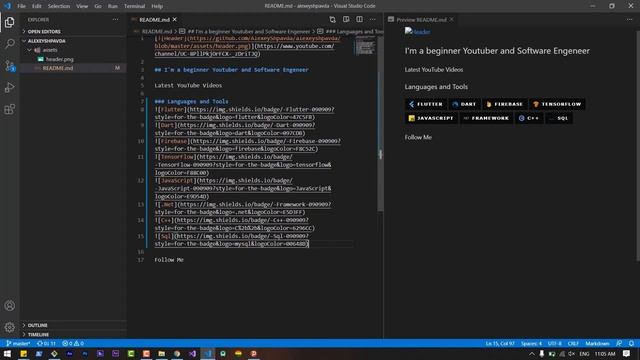Click the master branch indicator in status bar
Screen dimensions: 640x360
click(18, 343)
